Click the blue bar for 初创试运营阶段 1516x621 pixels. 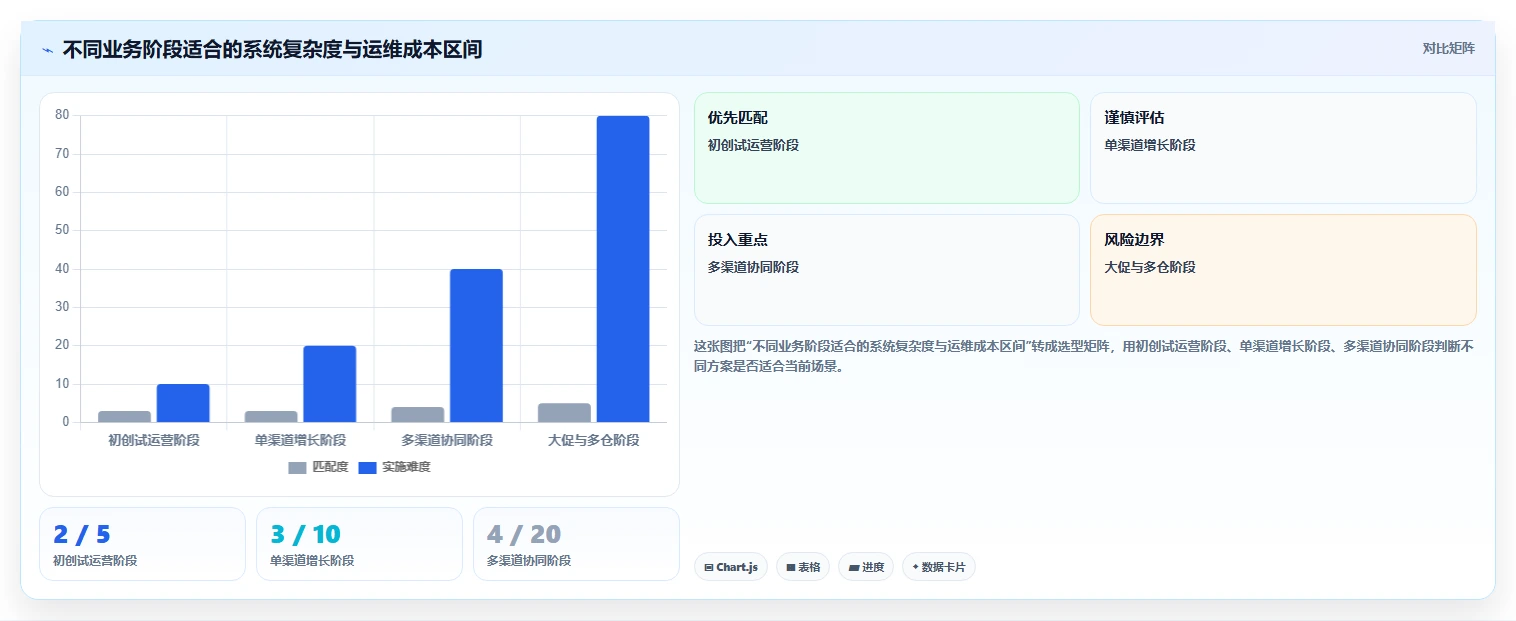tap(183, 403)
